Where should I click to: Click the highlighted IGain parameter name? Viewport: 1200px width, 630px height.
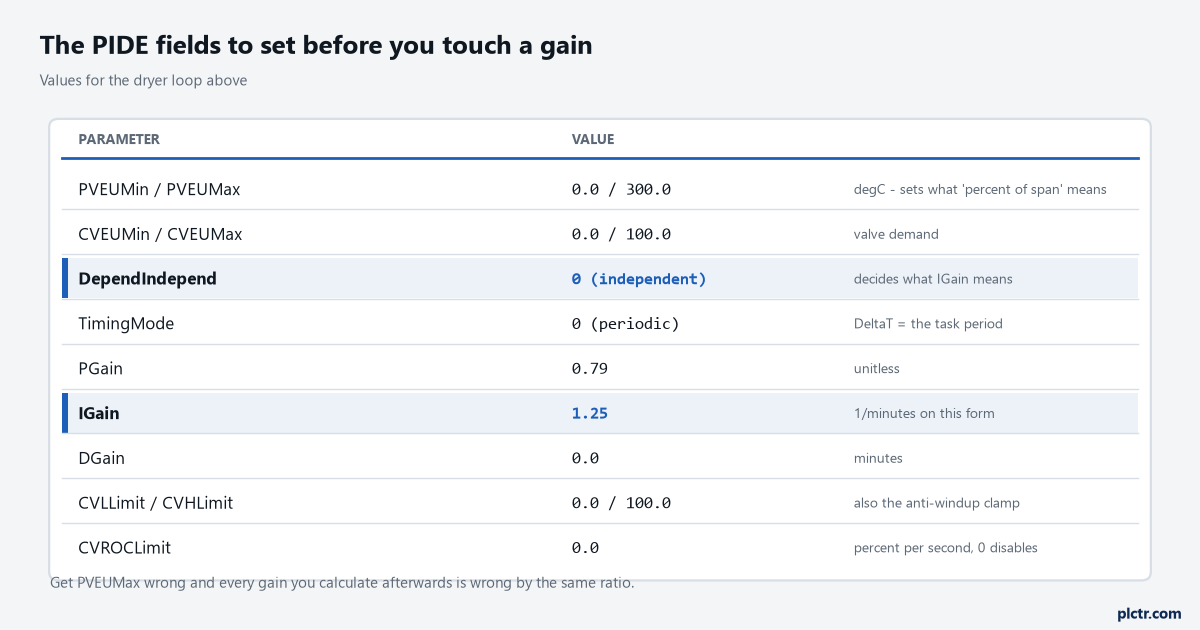tap(98, 413)
